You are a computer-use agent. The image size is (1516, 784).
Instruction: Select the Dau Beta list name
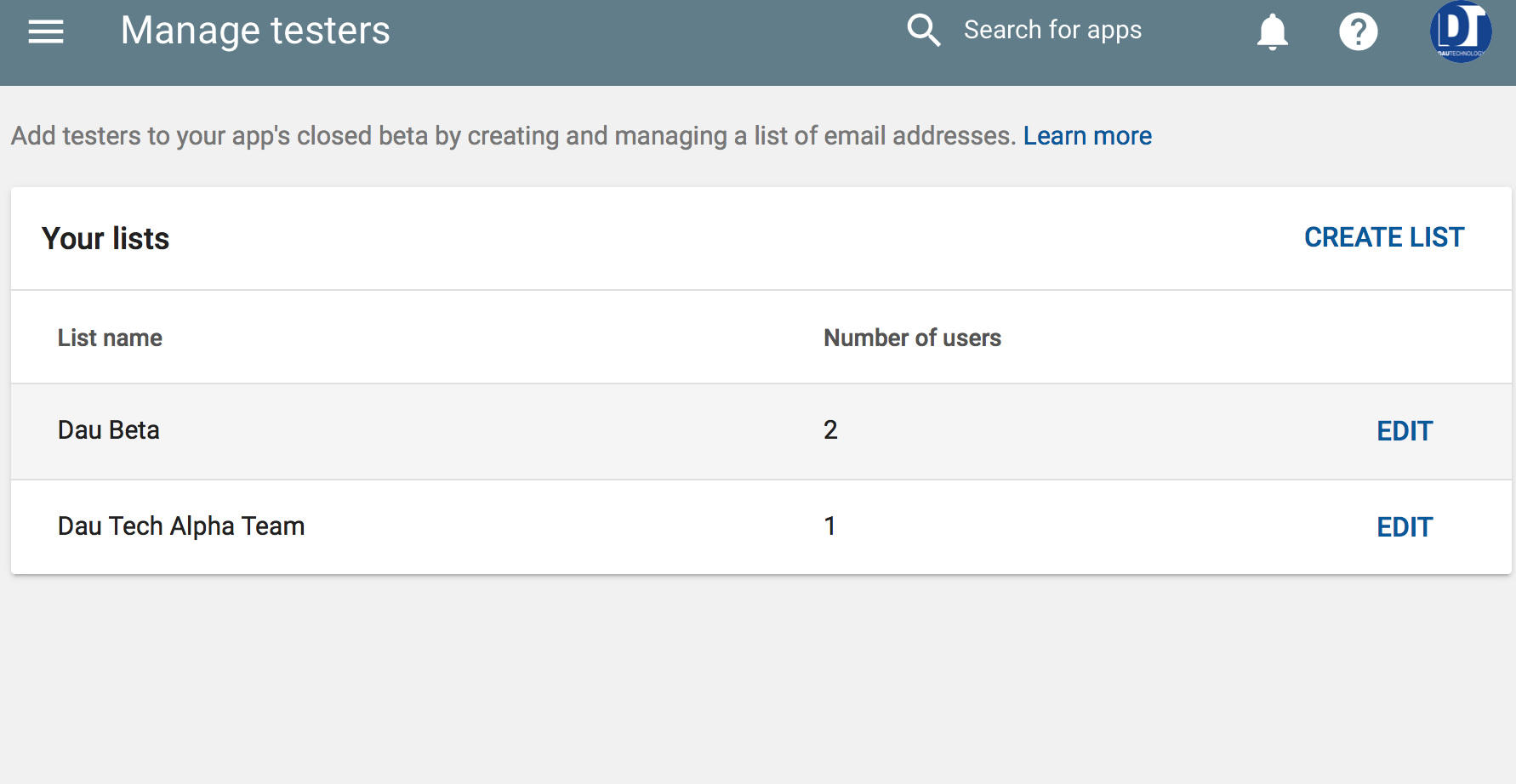coord(109,430)
